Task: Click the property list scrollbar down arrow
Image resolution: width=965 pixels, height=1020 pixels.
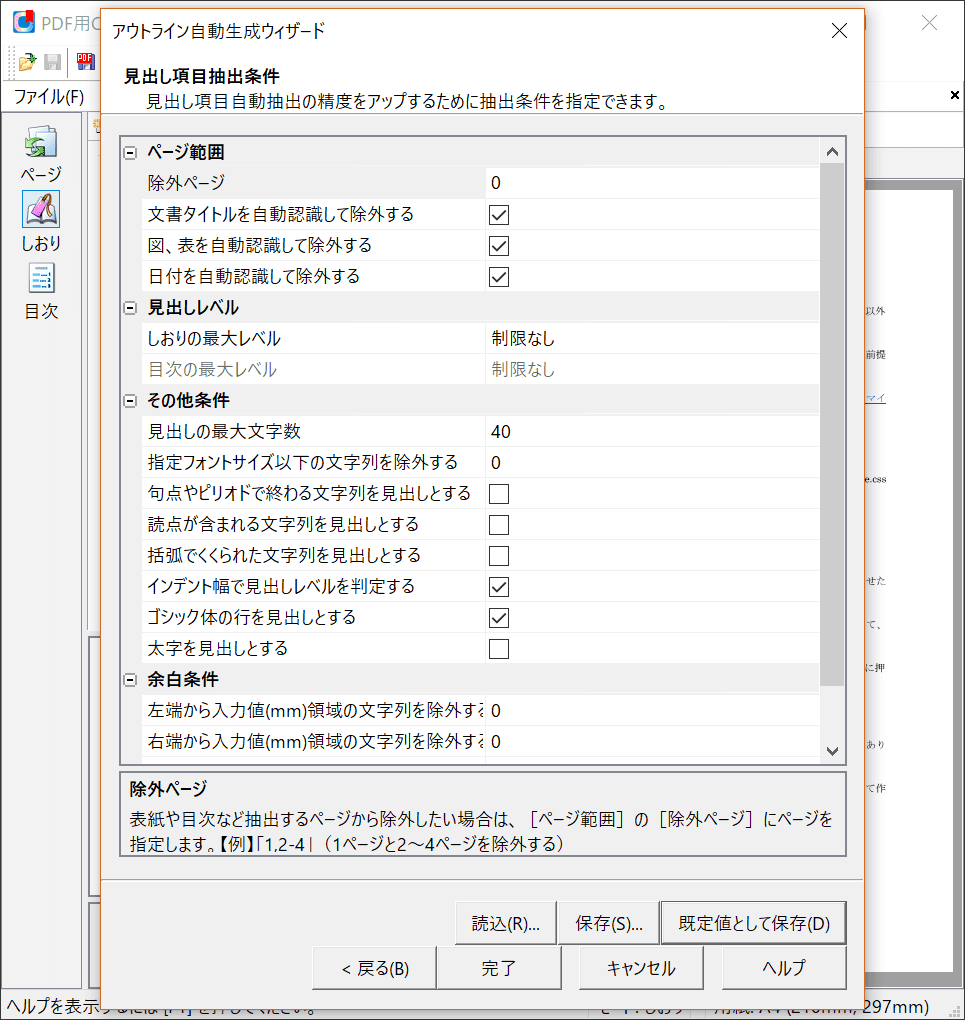Action: (x=832, y=750)
